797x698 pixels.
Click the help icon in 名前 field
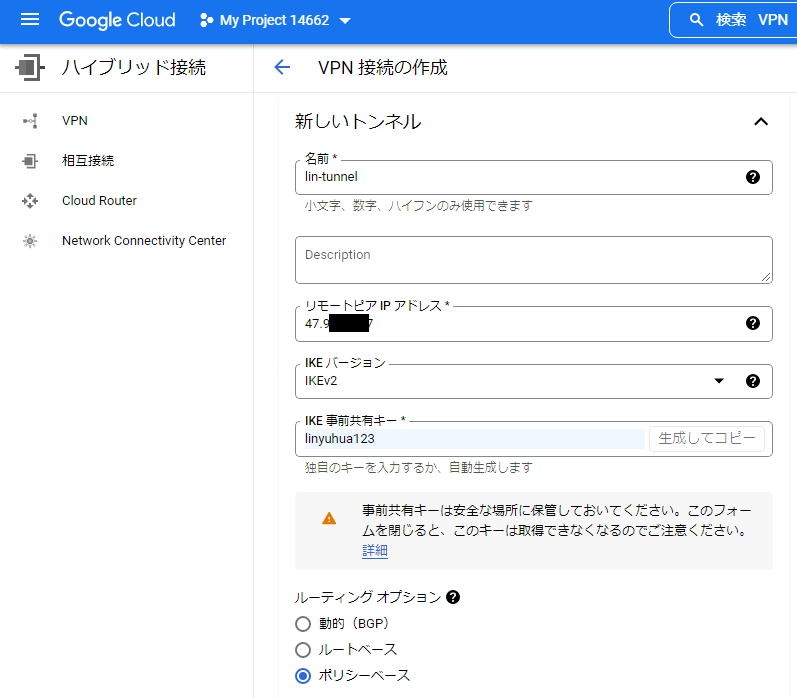coord(753,177)
